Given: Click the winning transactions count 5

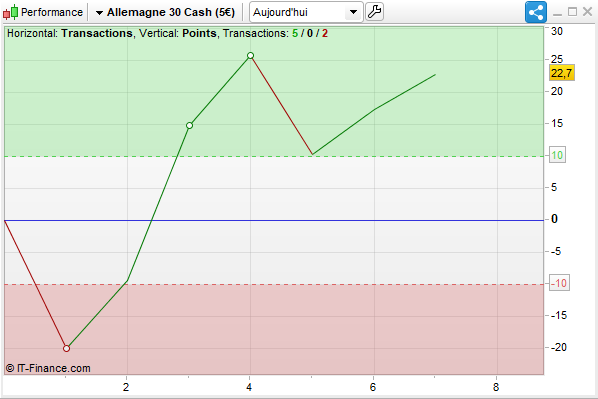Looking at the screenshot, I should click(295, 34).
